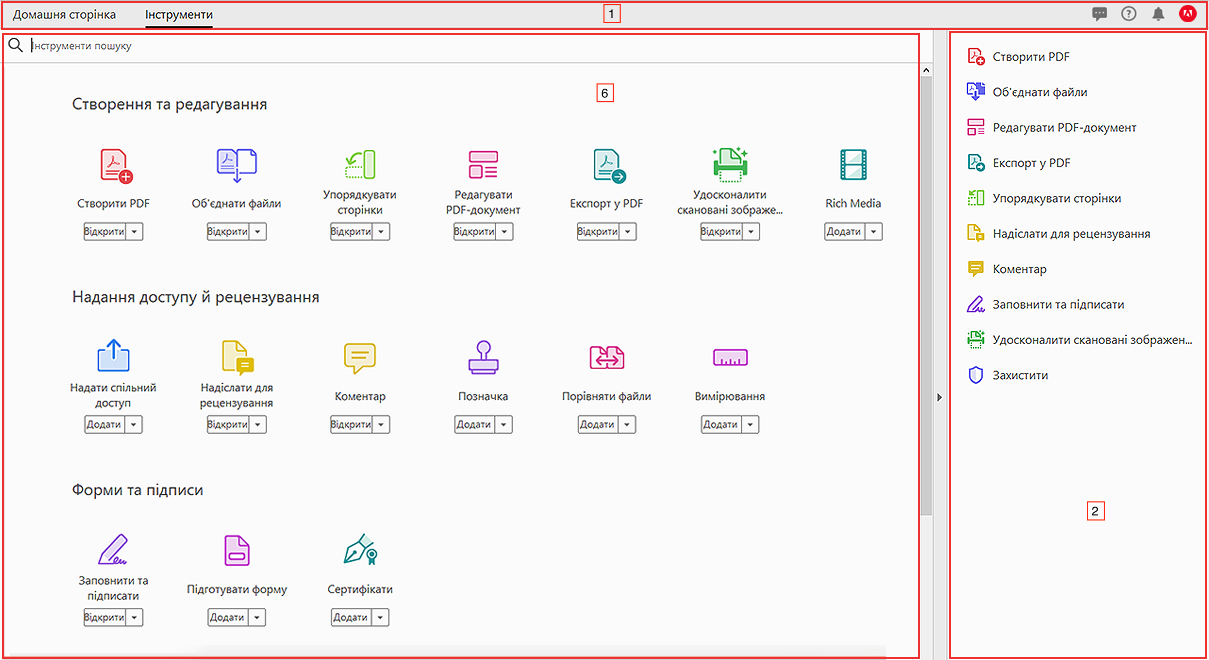Click the Позначка stamp icon
The image size is (1209, 660).
[x=483, y=358]
